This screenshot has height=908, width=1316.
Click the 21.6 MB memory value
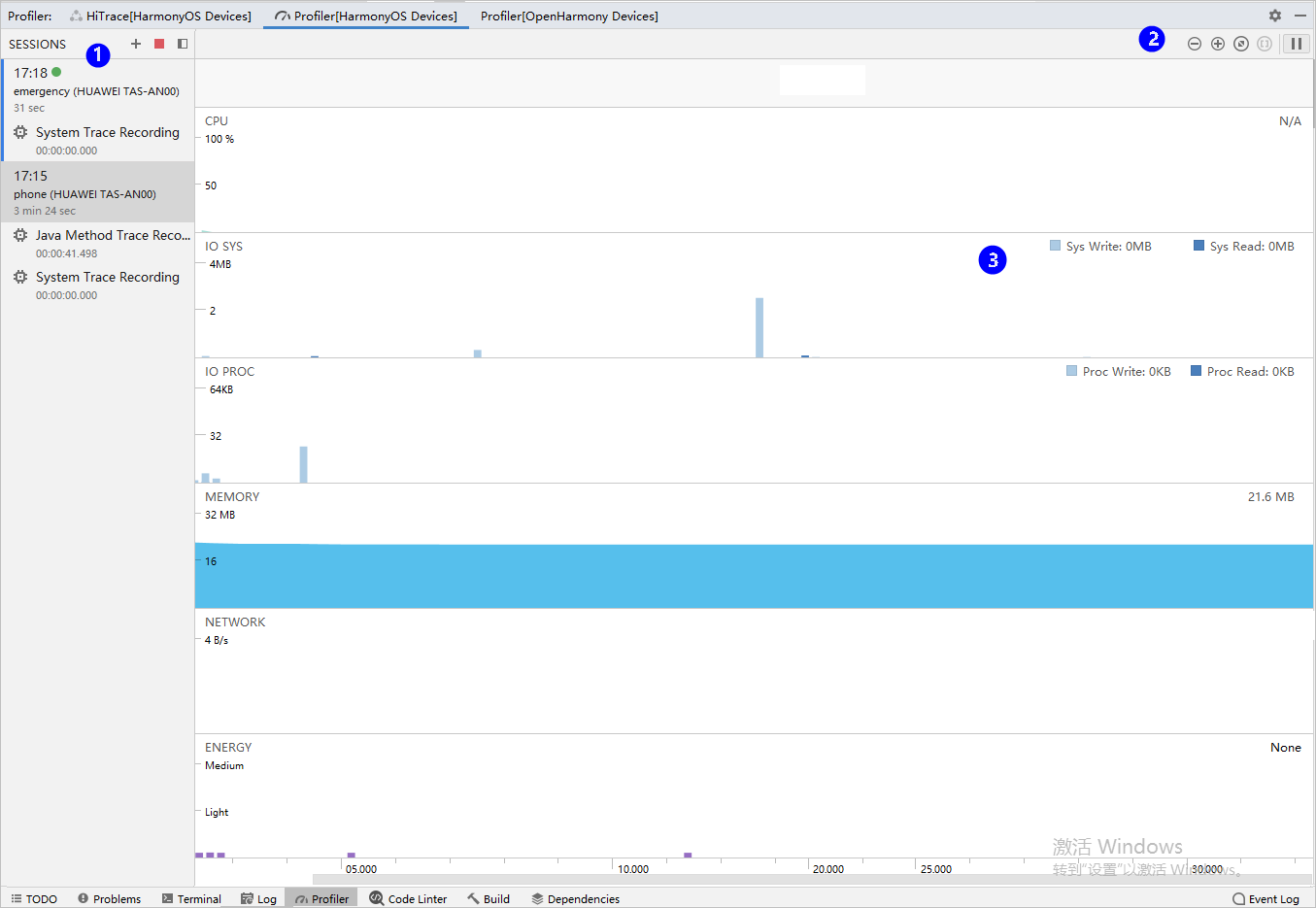(x=1270, y=496)
